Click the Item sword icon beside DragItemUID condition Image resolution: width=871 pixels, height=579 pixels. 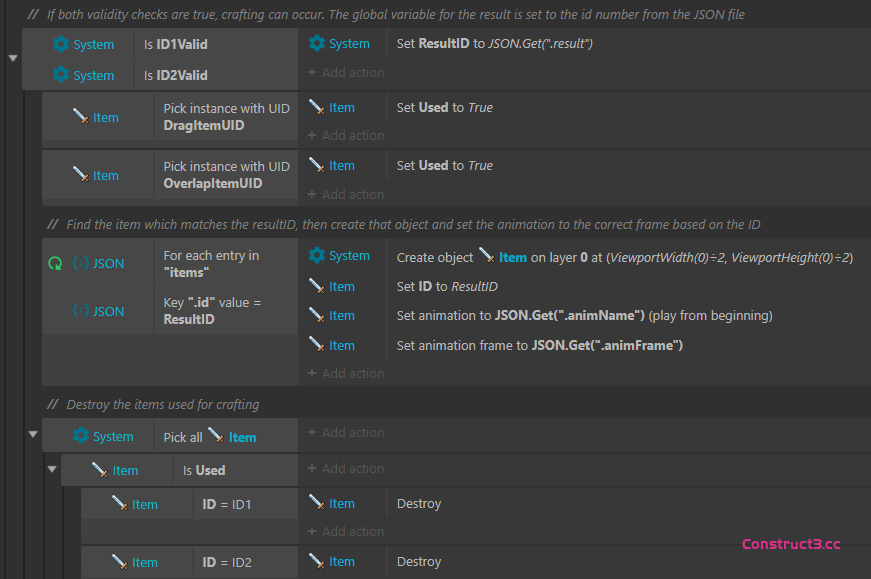pos(81,117)
